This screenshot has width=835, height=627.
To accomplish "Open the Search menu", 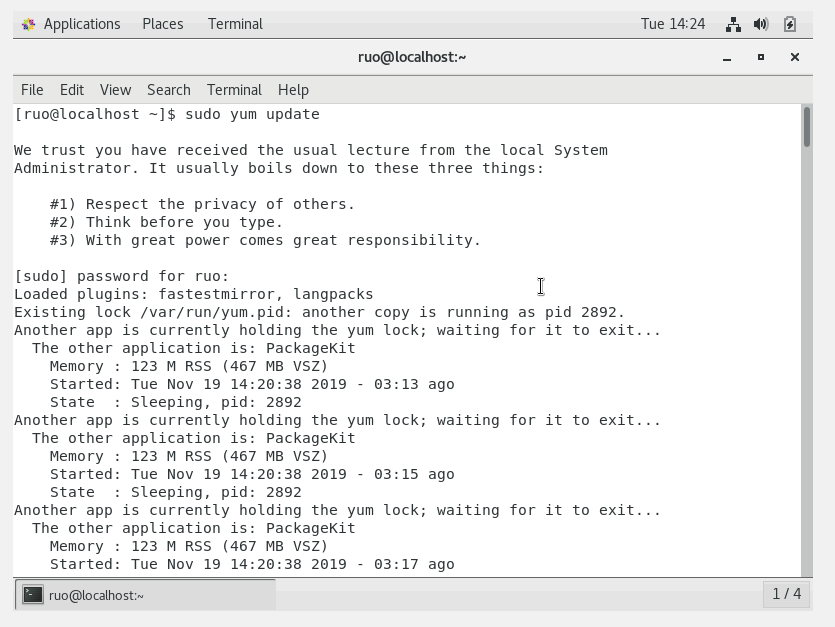I will pyautogui.click(x=168, y=90).
